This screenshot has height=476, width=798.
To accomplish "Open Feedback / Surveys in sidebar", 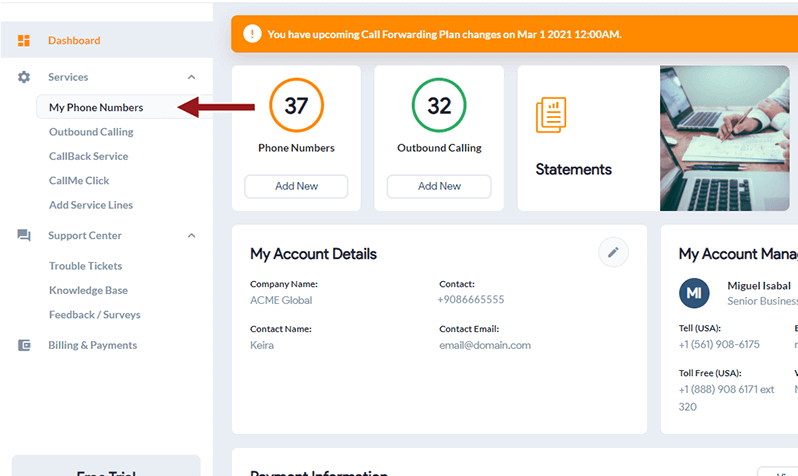I will pyautogui.click(x=95, y=315).
